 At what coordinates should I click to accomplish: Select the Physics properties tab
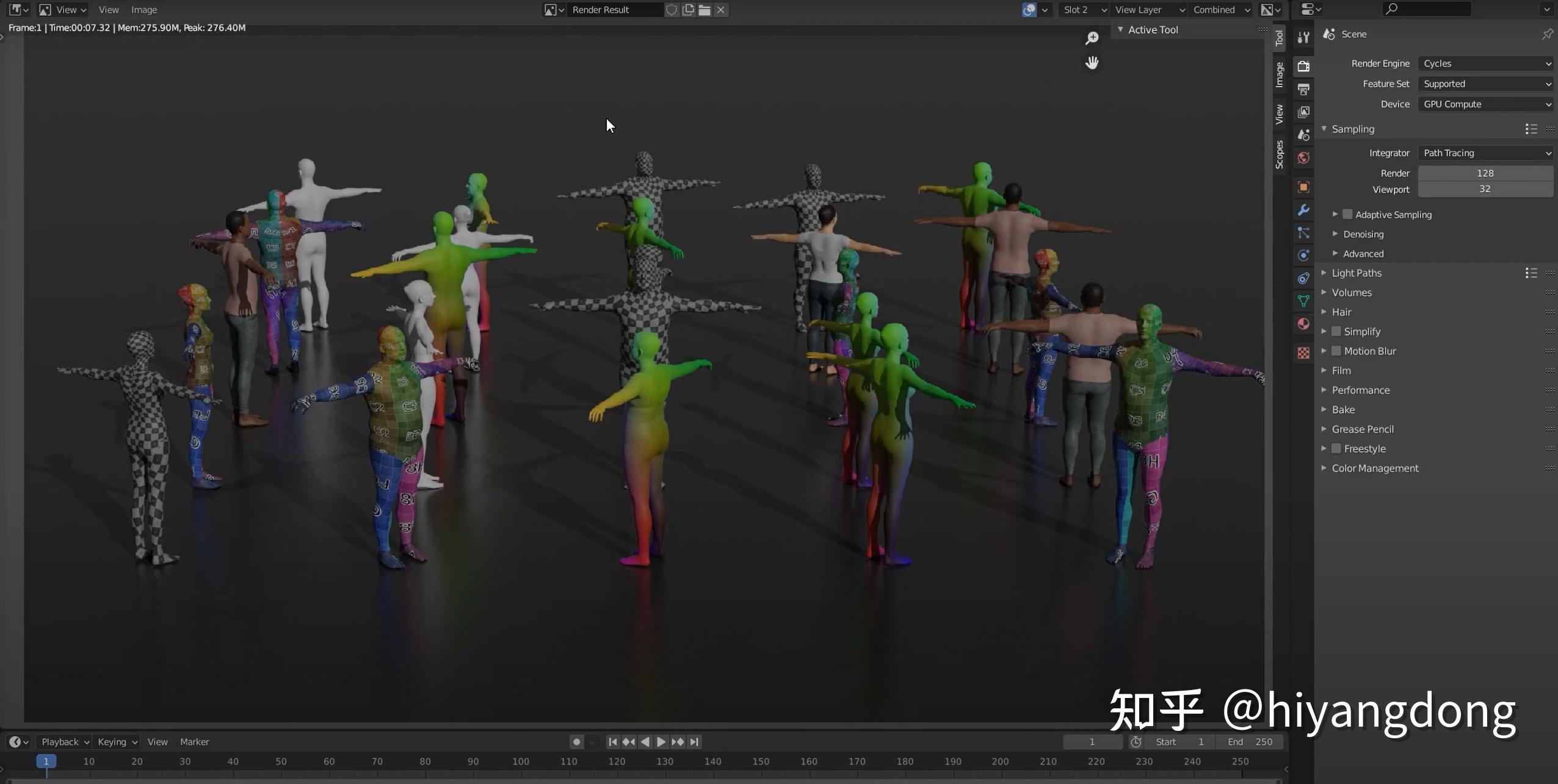click(1303, 254)
